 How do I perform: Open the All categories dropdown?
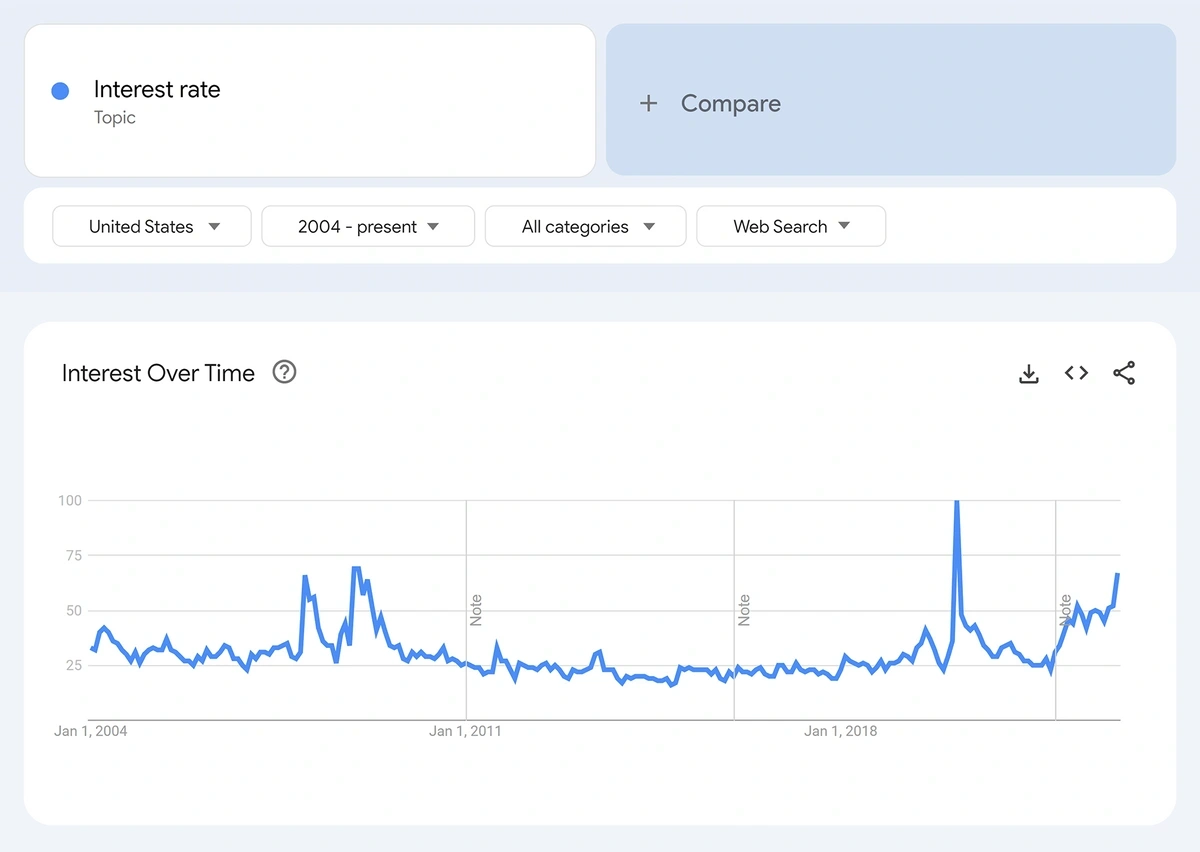(x=586, y=226)
